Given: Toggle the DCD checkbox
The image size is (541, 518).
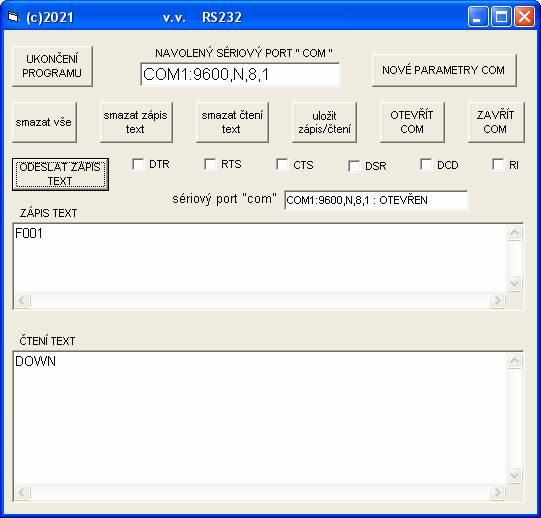Looking at the screenshot, I should click(x=426, y=165).
